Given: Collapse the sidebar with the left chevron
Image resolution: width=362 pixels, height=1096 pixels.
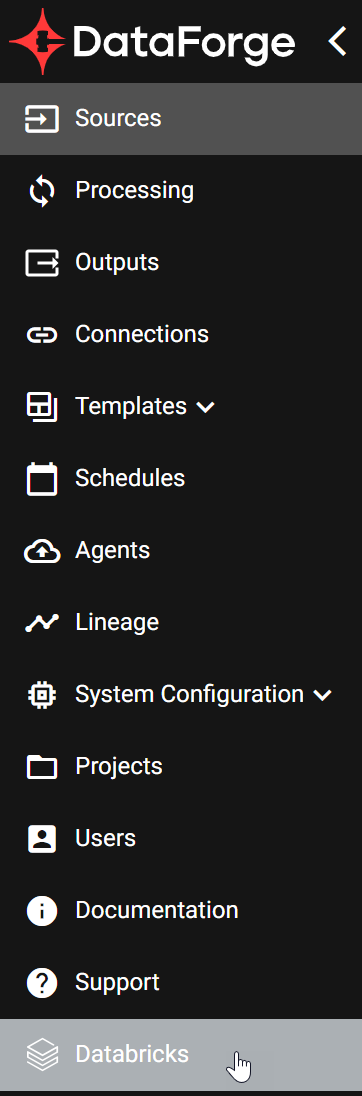Looking at the screenshot, I should coord(338,41).
